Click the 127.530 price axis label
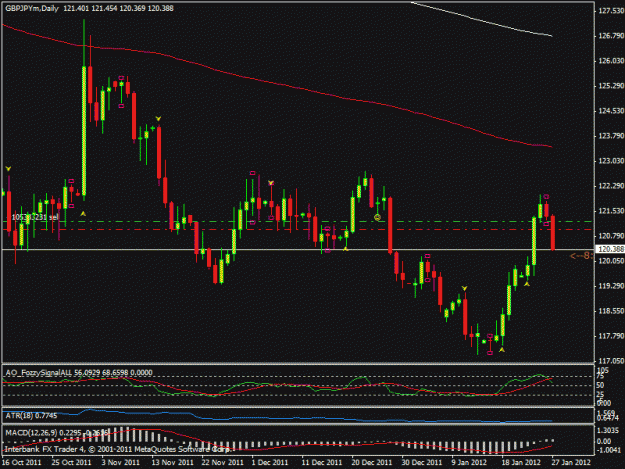 pyautogui.click(x=611, y=11)
